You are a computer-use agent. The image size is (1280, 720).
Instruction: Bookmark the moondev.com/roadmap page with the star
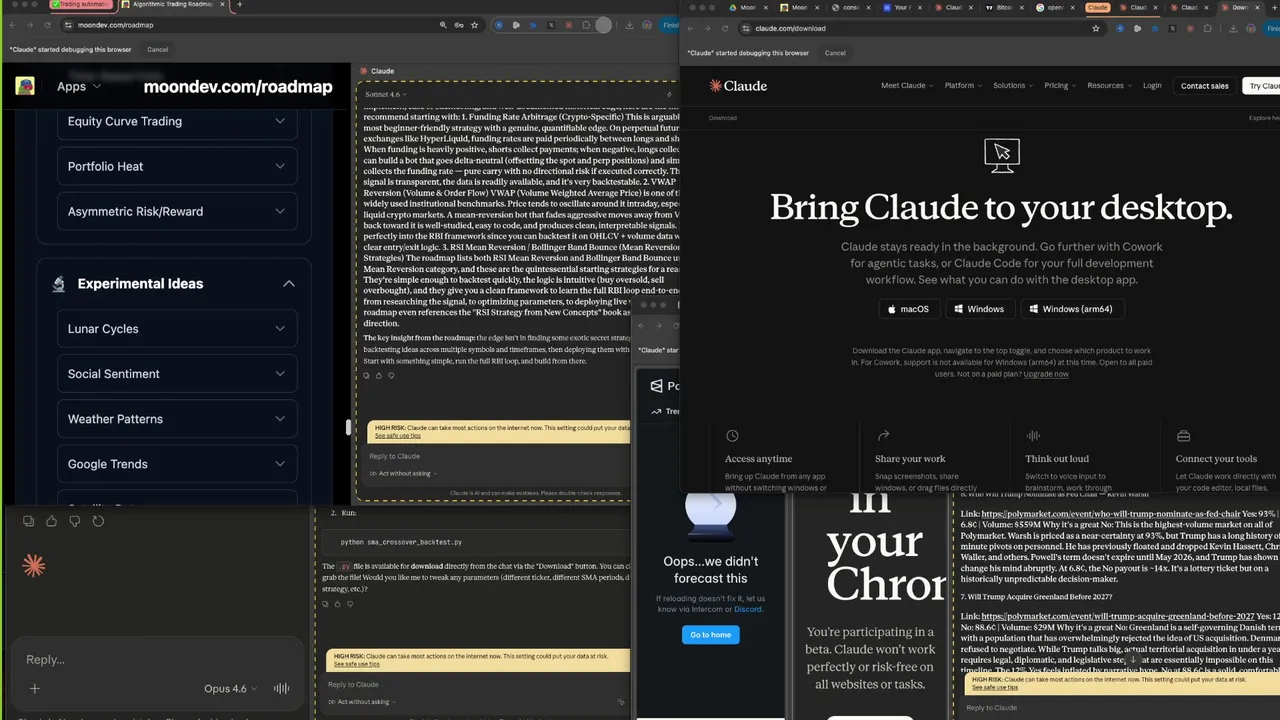tap(474, 25)
